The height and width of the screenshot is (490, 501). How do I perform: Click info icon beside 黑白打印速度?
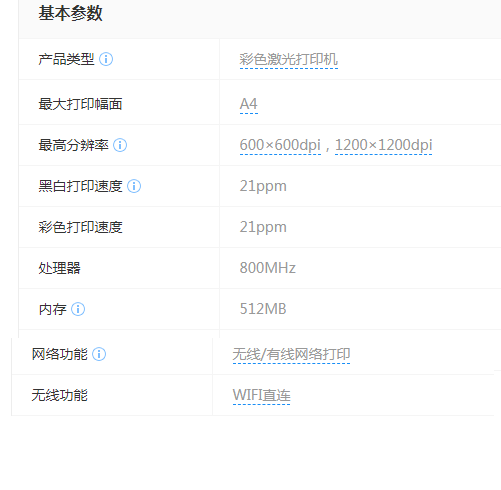tap(134, 186)
